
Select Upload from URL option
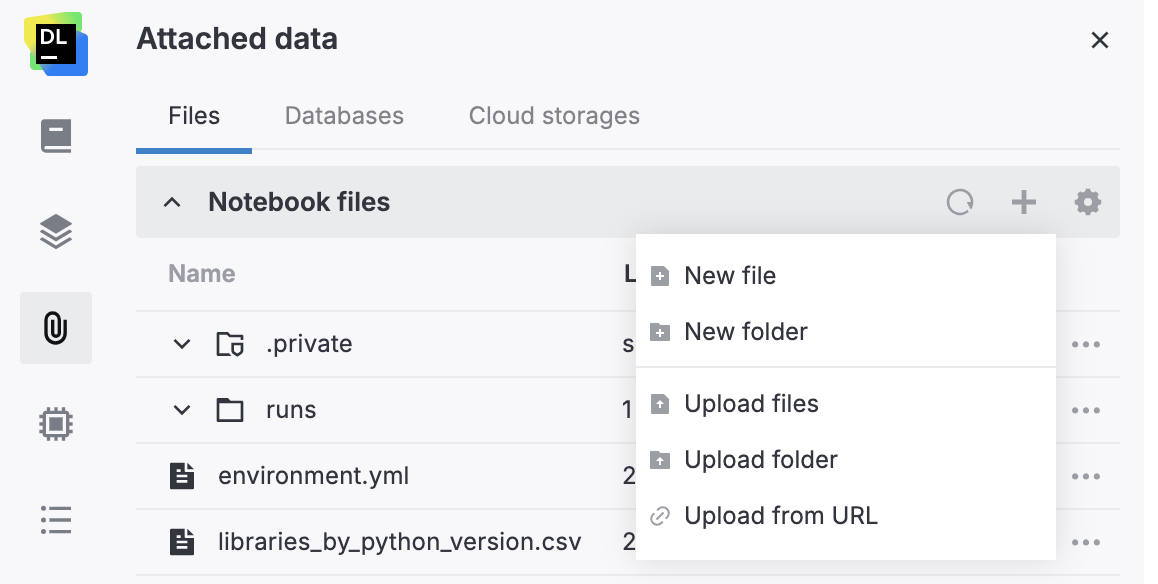click(x=781, y=515)
